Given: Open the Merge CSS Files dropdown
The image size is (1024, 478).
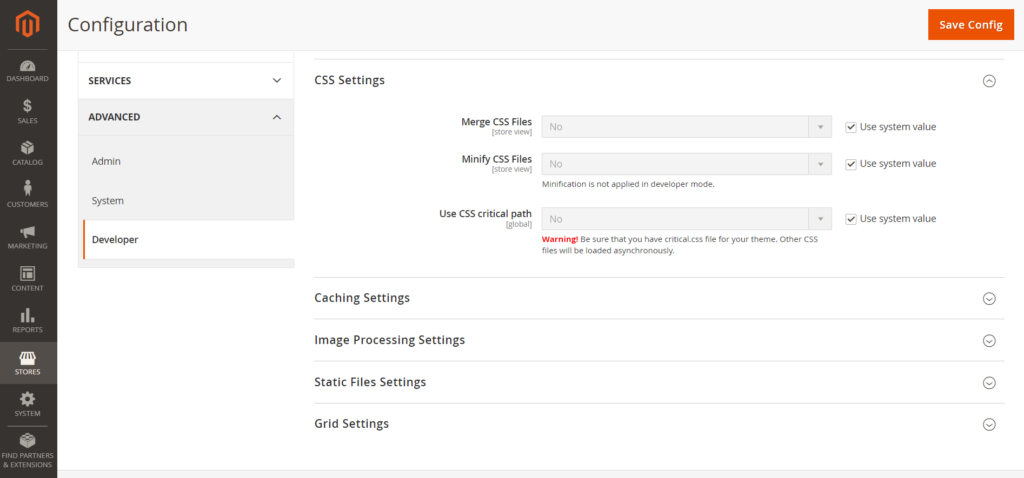Looking at the screenshot, I should [686, 127].
